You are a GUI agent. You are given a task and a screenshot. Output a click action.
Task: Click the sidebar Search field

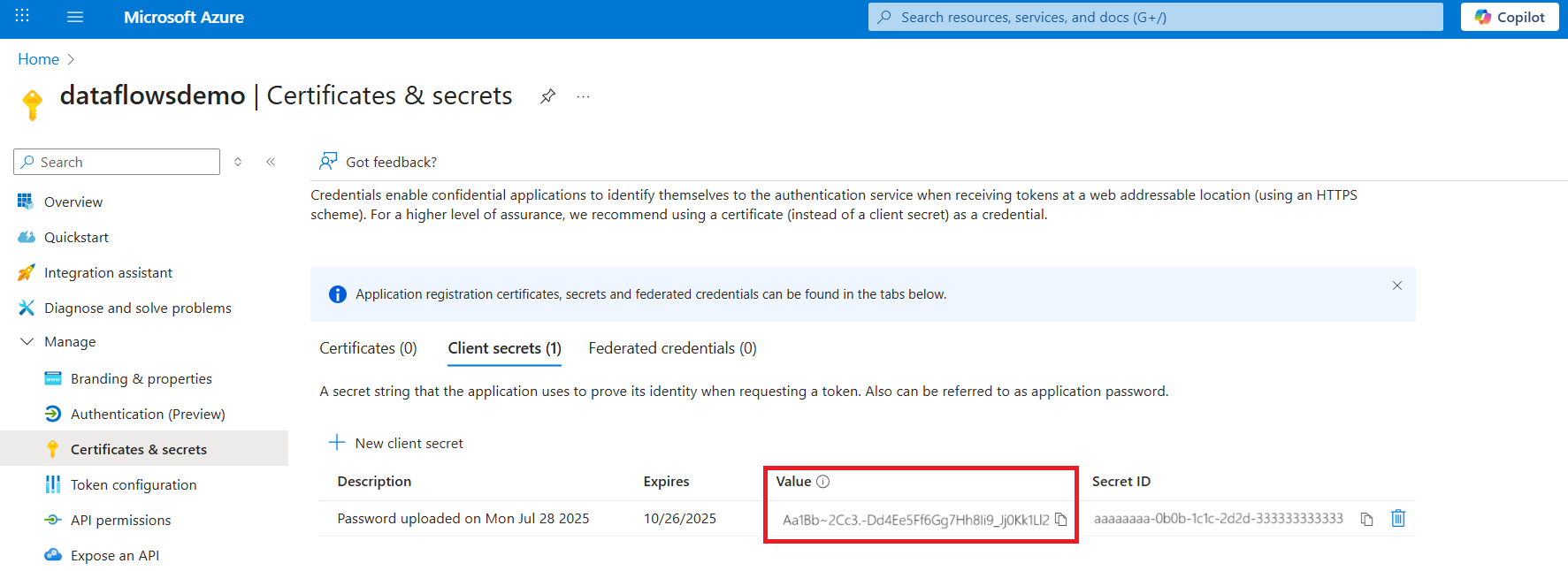117,162
